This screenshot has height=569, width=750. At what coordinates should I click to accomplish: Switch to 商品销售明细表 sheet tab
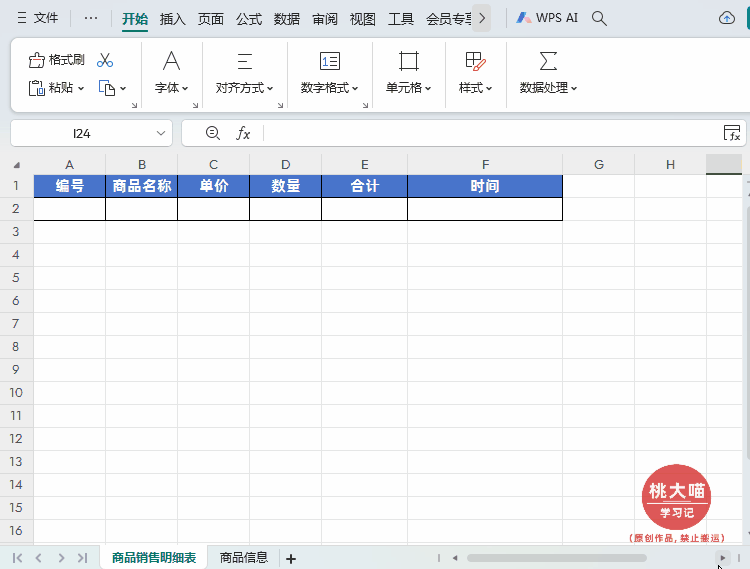click(x=154, y=558)
